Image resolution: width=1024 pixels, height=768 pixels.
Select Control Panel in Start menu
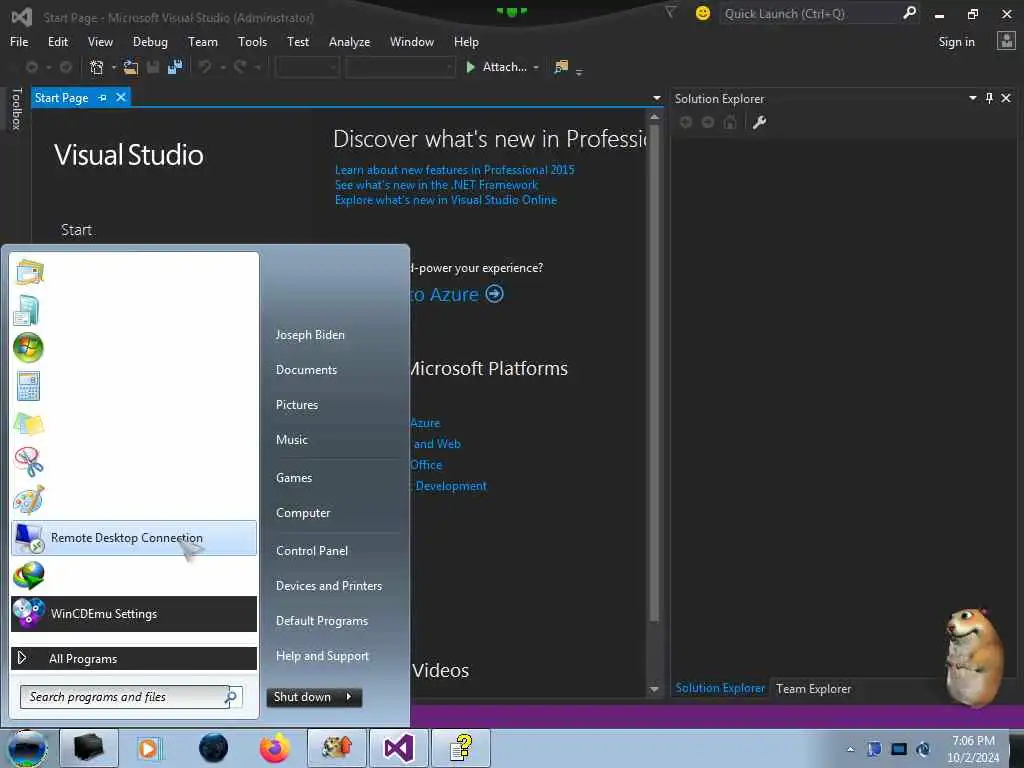pos(312,551)
